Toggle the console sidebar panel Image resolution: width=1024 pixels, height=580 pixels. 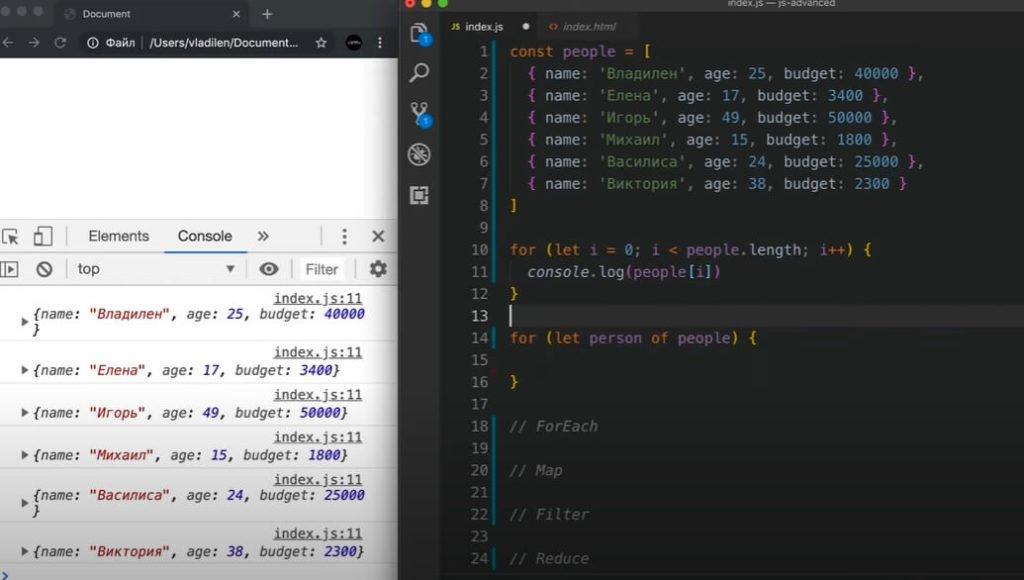[x=9, y=269]
